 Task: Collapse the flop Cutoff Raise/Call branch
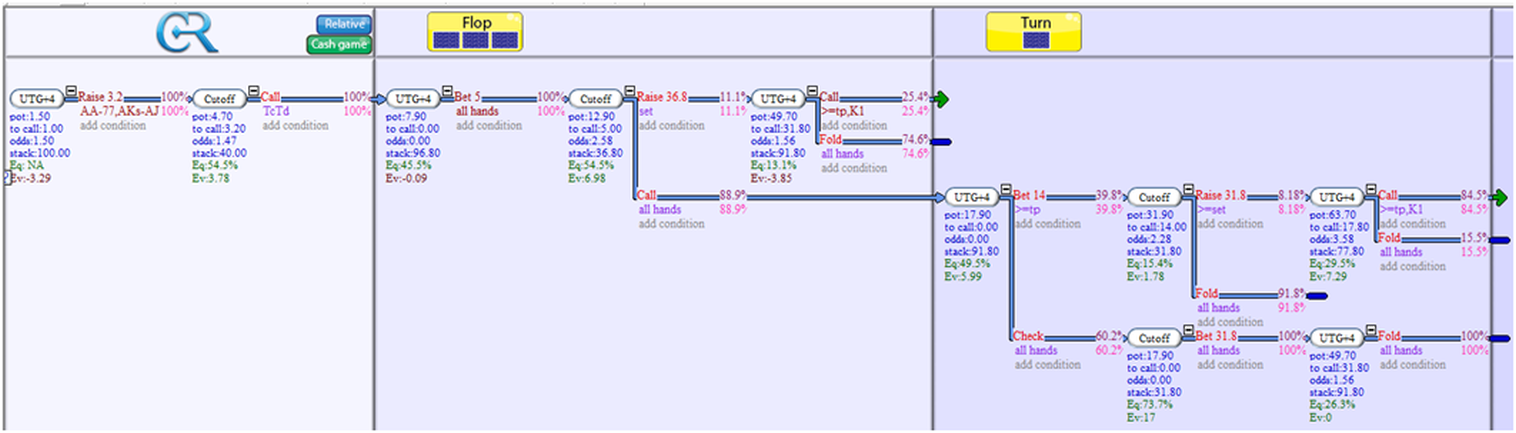coord(629,91)
